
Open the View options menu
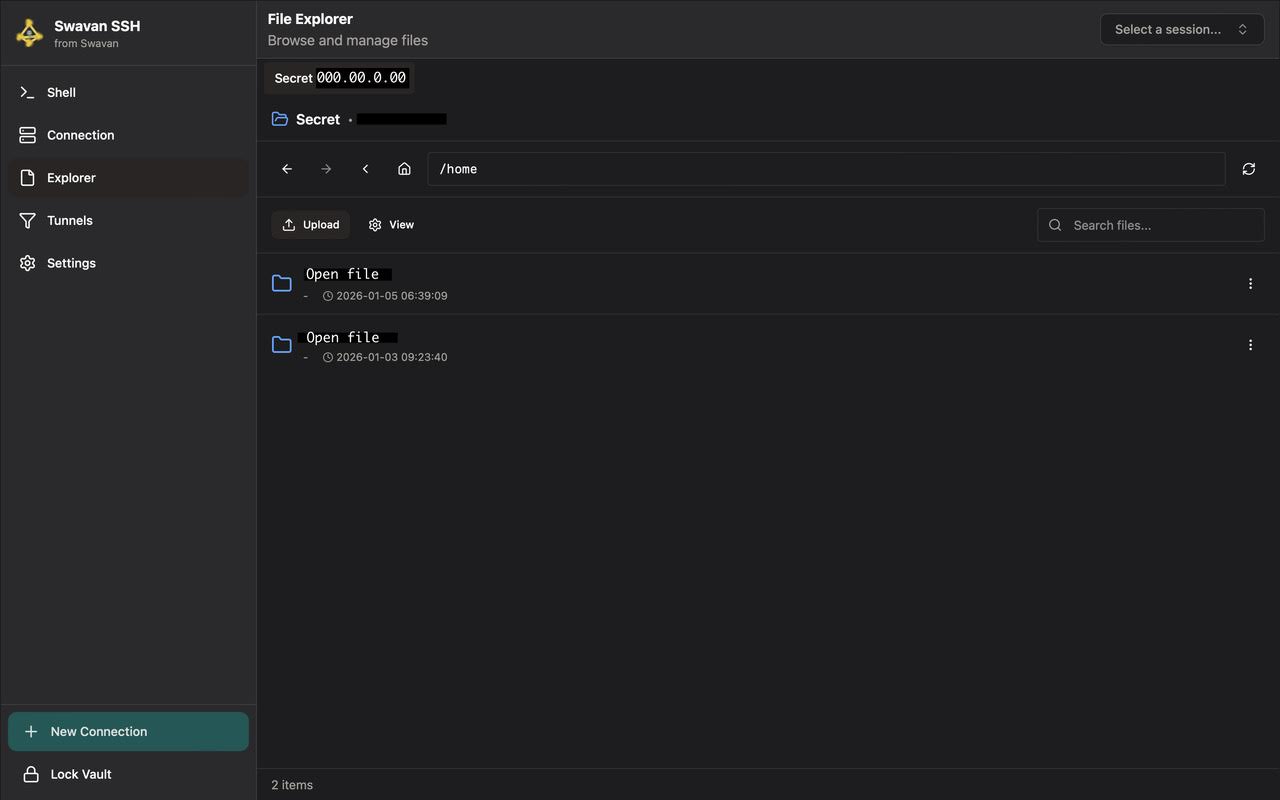coord(391,224)
